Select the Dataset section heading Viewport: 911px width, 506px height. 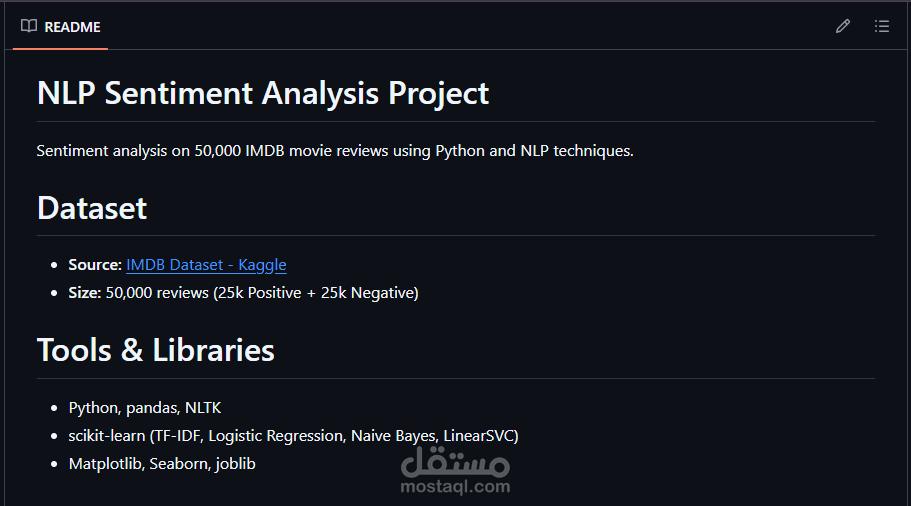(x=92, y=208)
